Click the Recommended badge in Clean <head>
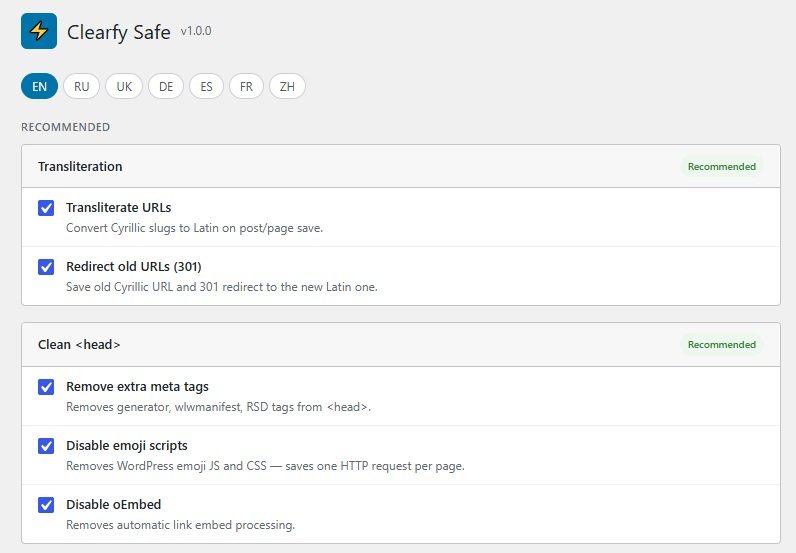The width and height of the screenshot is (796, 553). click(721, 345)
